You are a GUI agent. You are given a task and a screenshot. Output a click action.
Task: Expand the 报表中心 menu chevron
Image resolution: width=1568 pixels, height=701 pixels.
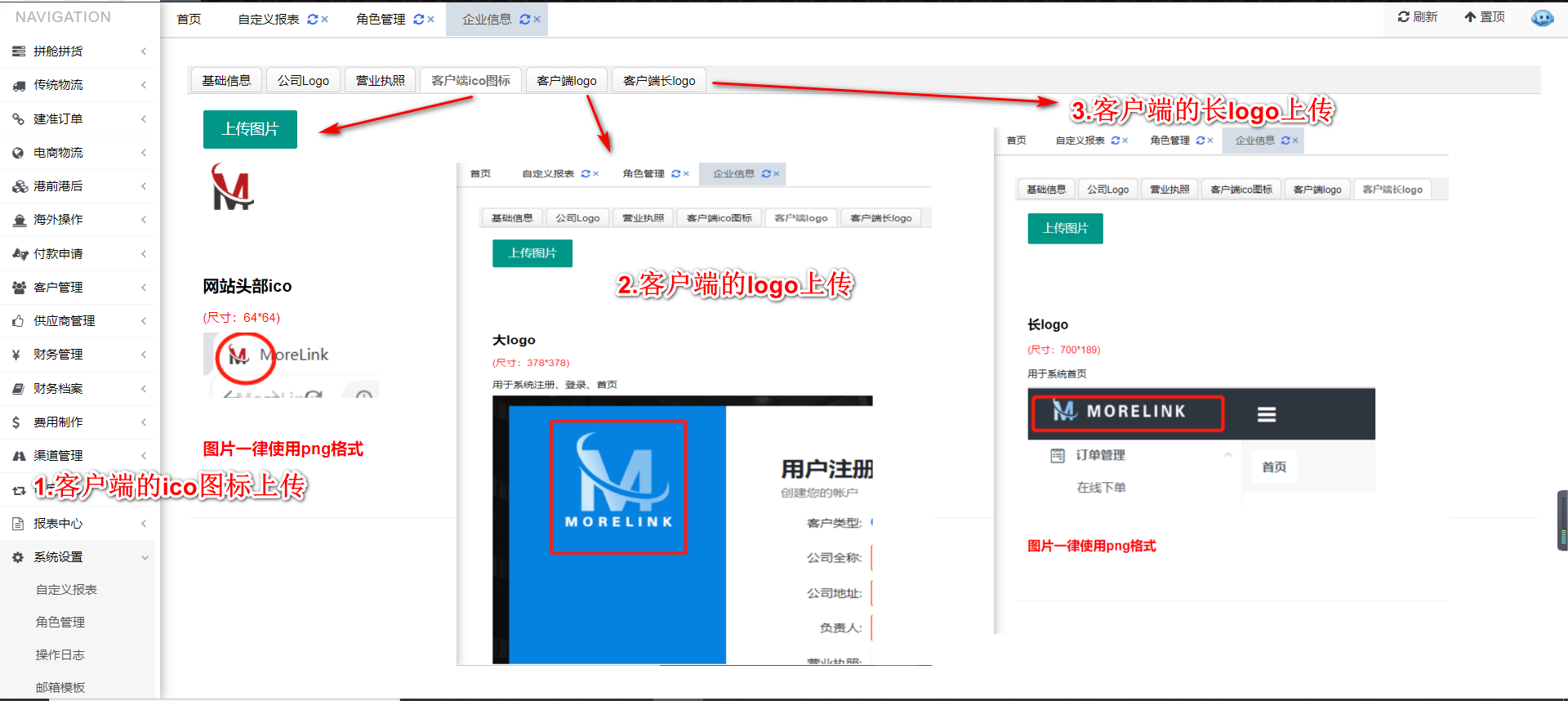click(144, 524)
